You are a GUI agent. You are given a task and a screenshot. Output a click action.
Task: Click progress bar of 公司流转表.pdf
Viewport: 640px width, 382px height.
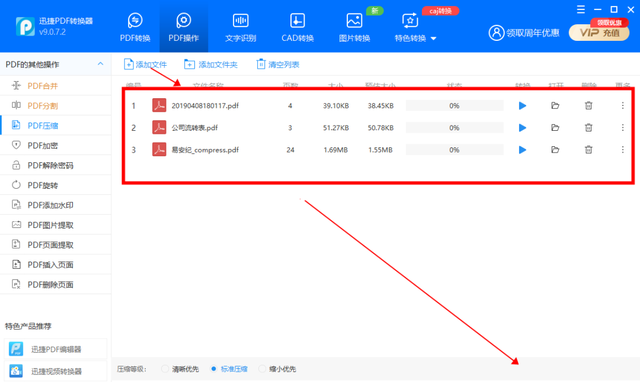[x=454, y=128]
